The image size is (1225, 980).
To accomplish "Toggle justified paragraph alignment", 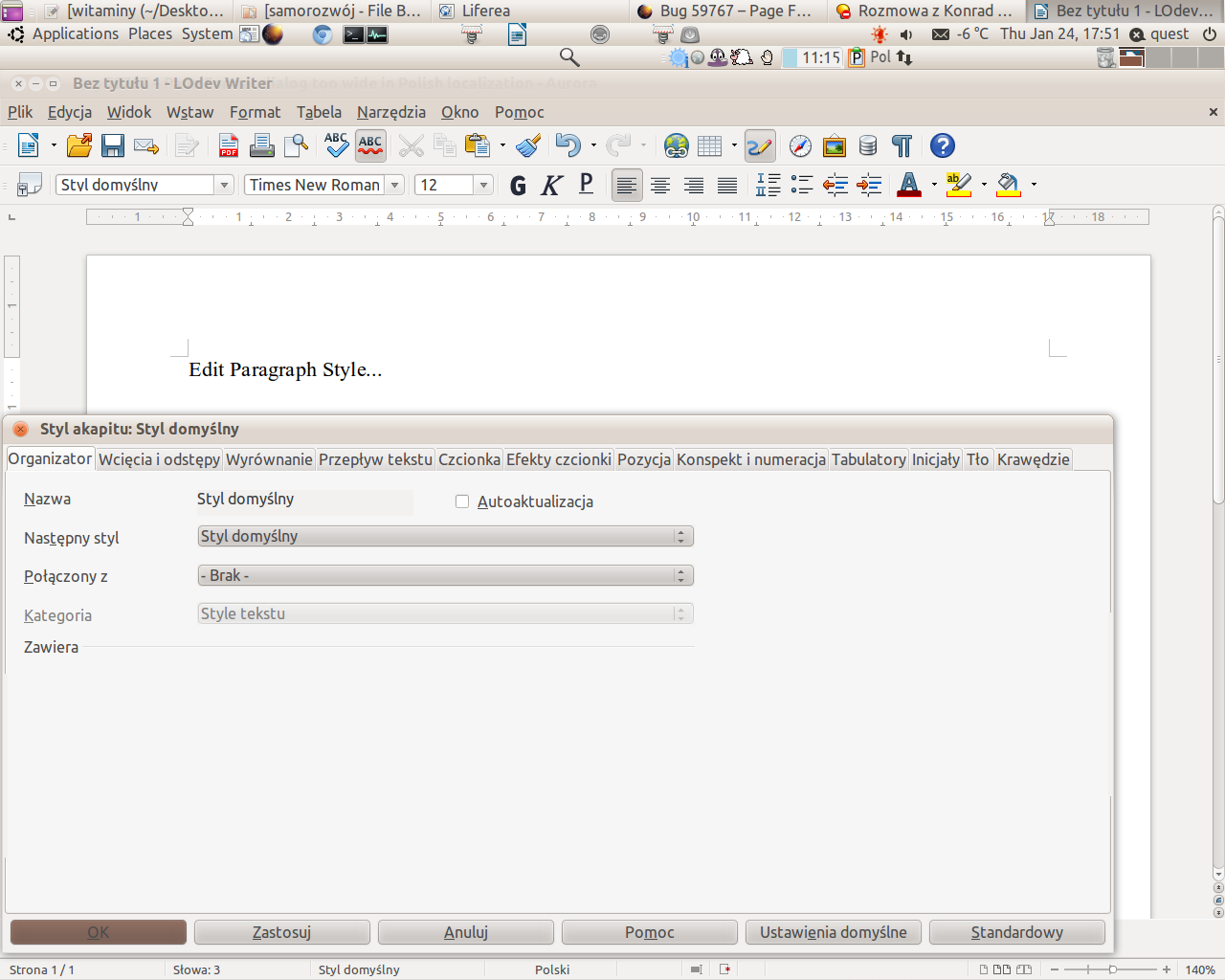I will click(x=727, y=186).
